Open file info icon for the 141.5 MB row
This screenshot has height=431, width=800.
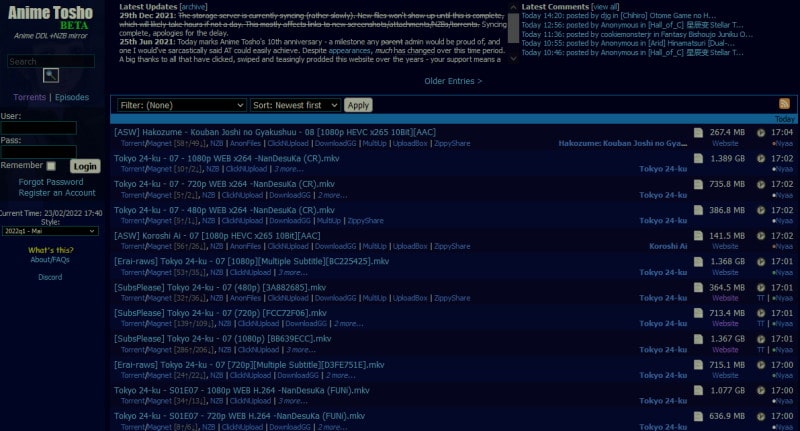698,236
